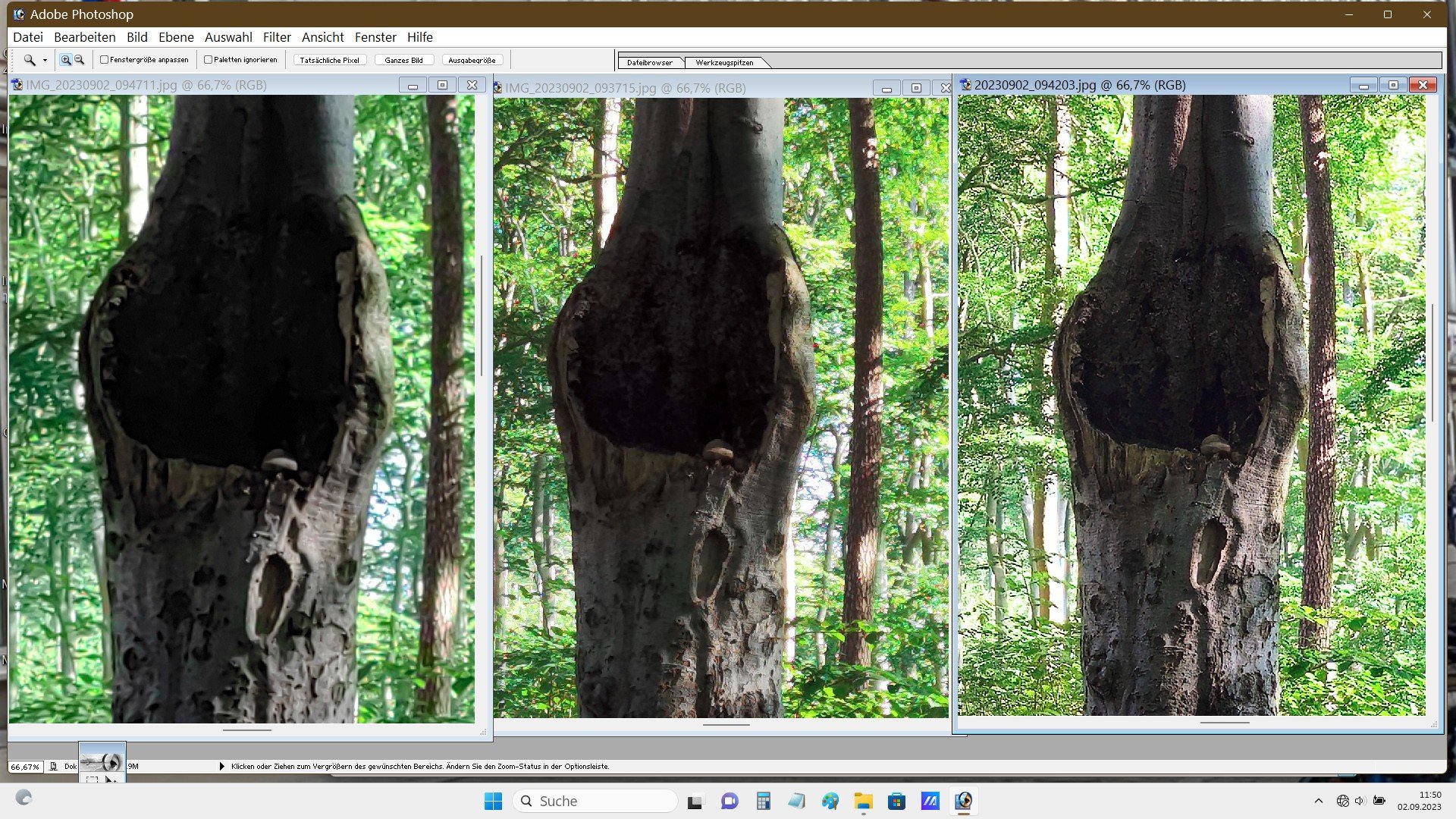Viewport: 1456px width, 819px height.
Task: Open the Filter menu
Action: (x=277, y=37)
